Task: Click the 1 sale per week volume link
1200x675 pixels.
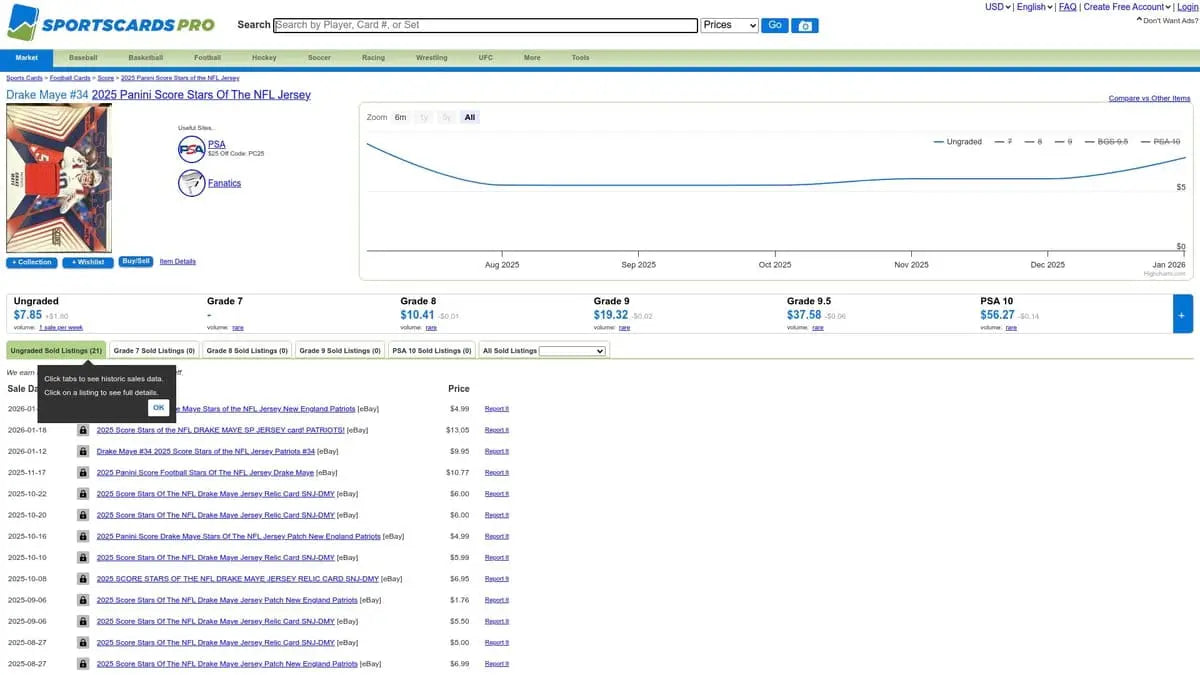Action: 61,327
